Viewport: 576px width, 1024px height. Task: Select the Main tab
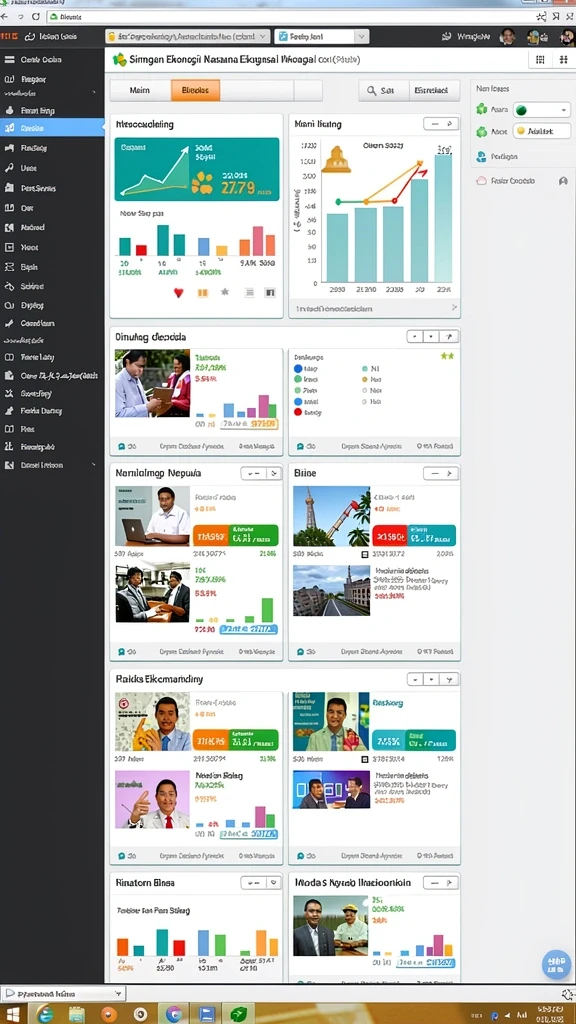pos(140,90)
